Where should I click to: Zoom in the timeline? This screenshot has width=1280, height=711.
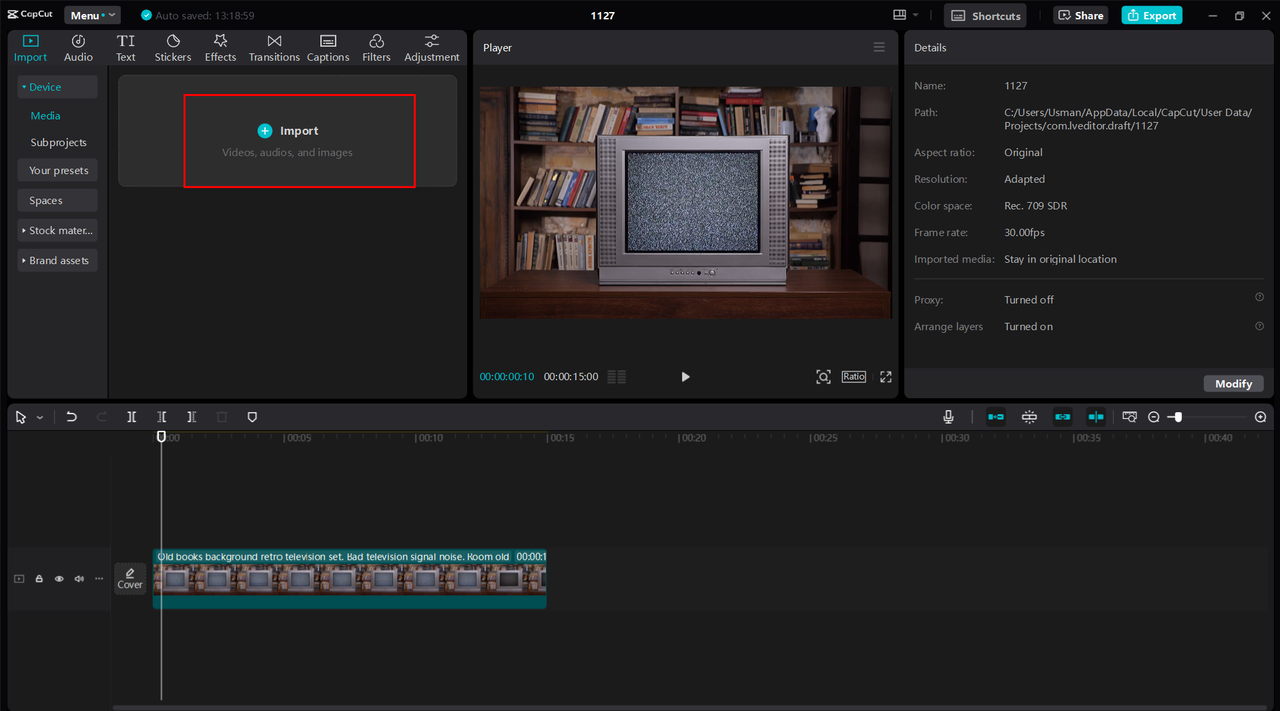[x=1260, y=417]
